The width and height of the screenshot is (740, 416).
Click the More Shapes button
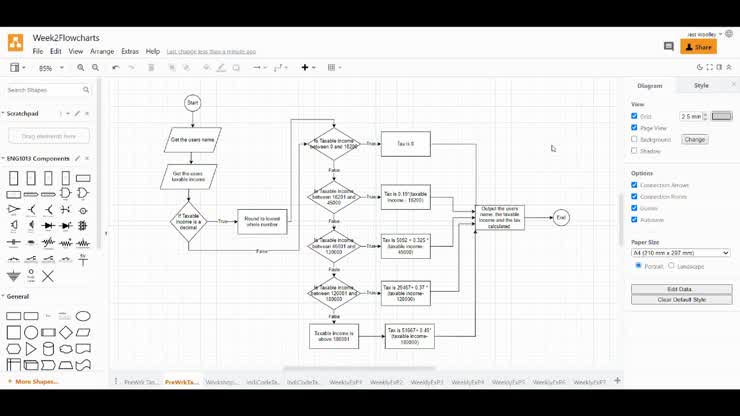[x=33, y=382]
